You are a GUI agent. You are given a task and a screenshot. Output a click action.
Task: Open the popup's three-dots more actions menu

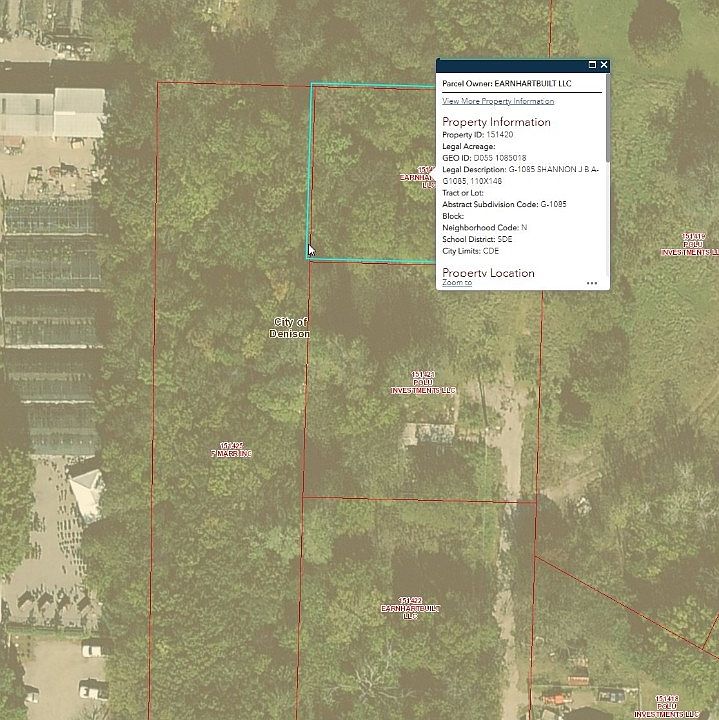click(x=592, y=283)
